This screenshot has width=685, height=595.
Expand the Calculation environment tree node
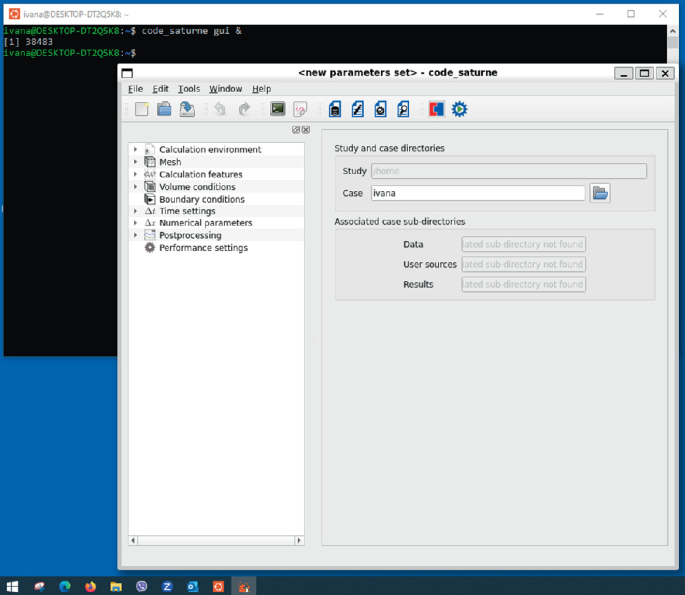(136, 150)
